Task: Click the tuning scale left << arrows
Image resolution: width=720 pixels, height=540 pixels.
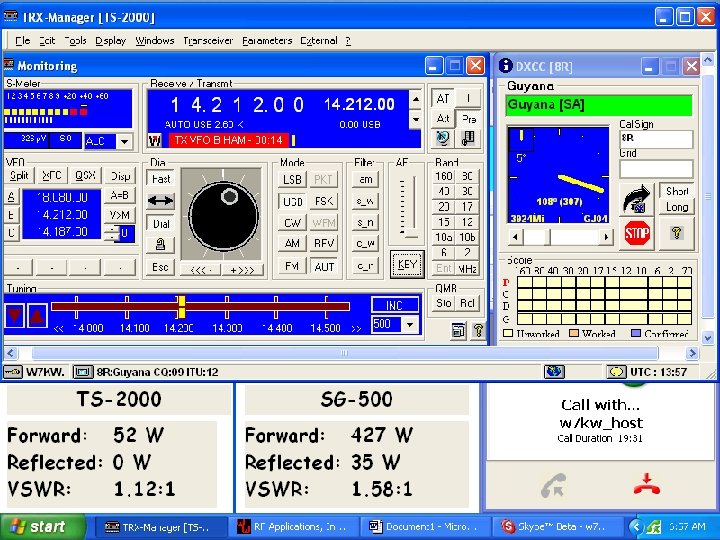Action: coord(59,329)
